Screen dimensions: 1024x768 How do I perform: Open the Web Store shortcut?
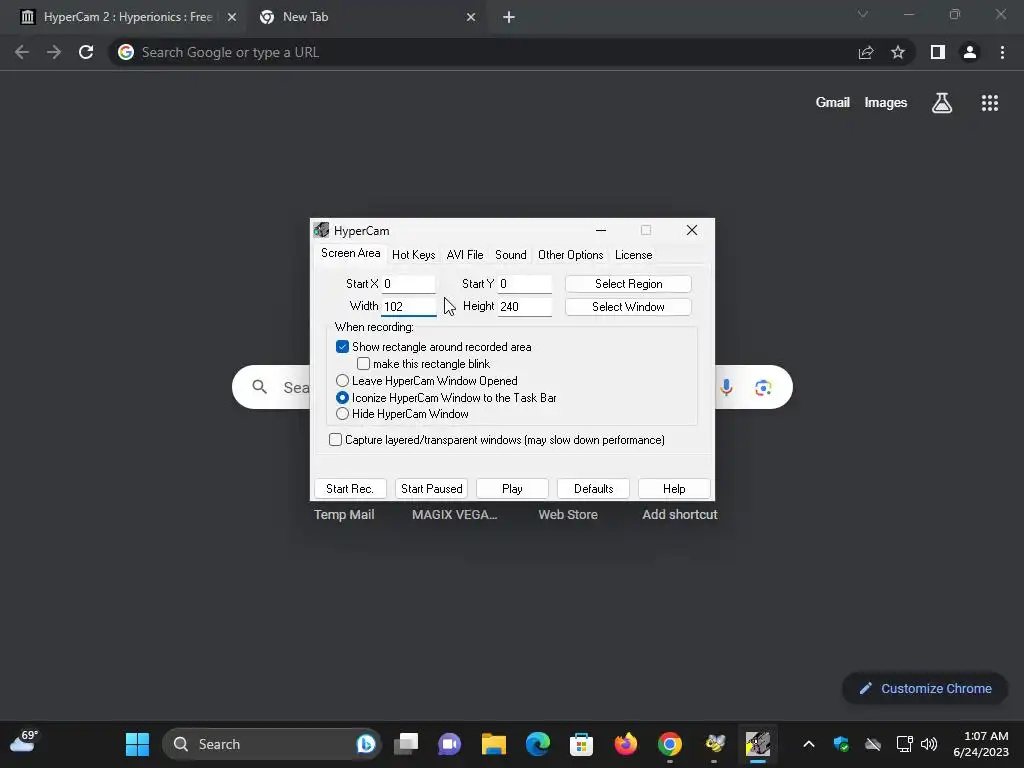pyautogui.click(x=568, y=515)
